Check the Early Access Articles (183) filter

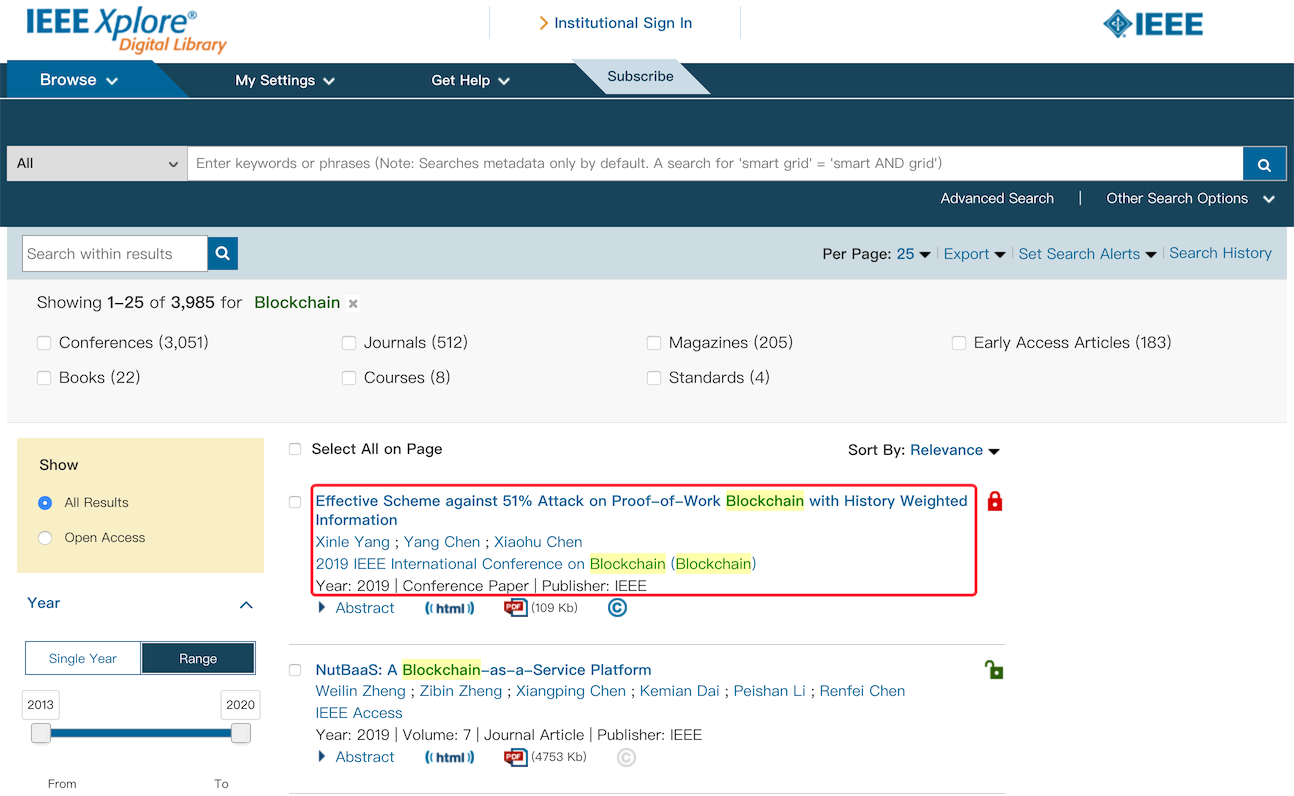click(959, 343)
